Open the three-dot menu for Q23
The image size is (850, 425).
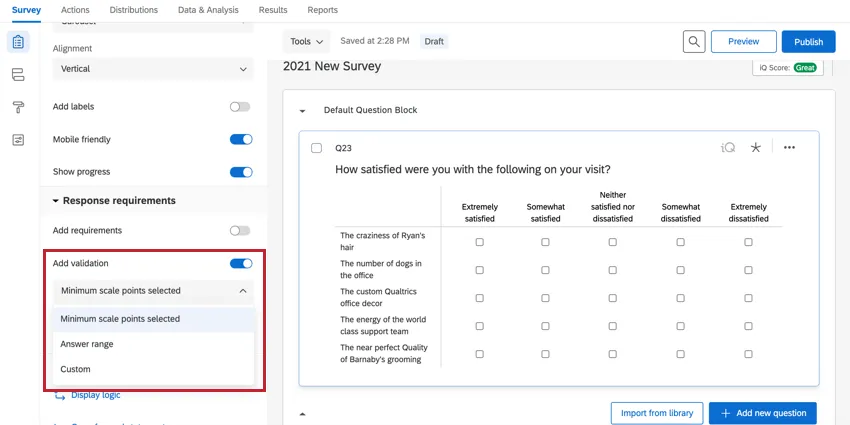pos(789,148)
